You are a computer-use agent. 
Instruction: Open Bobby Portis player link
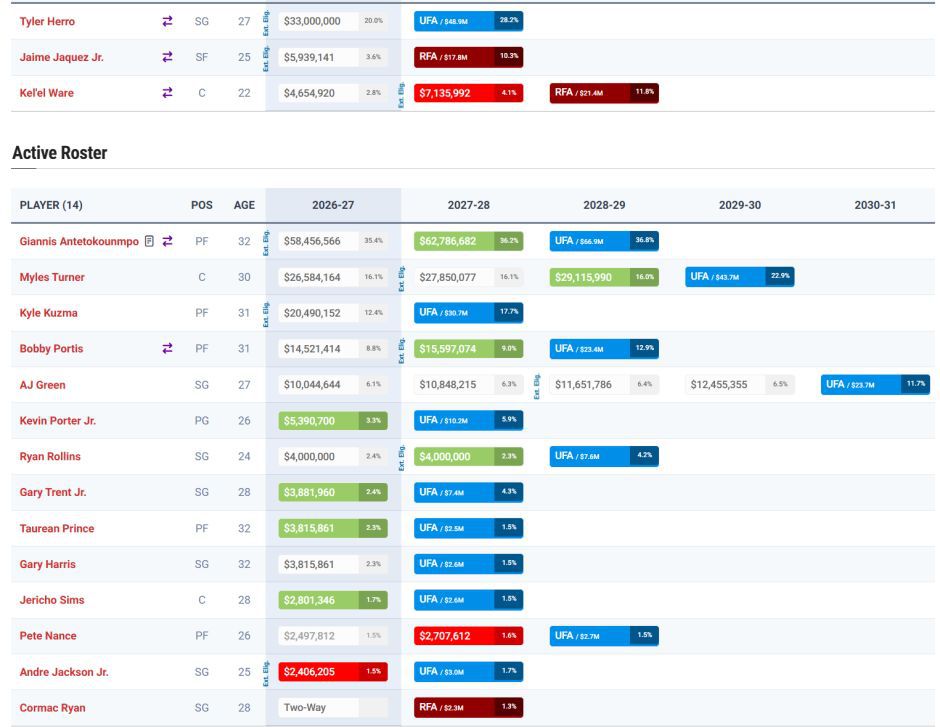(x=51, y=349)
